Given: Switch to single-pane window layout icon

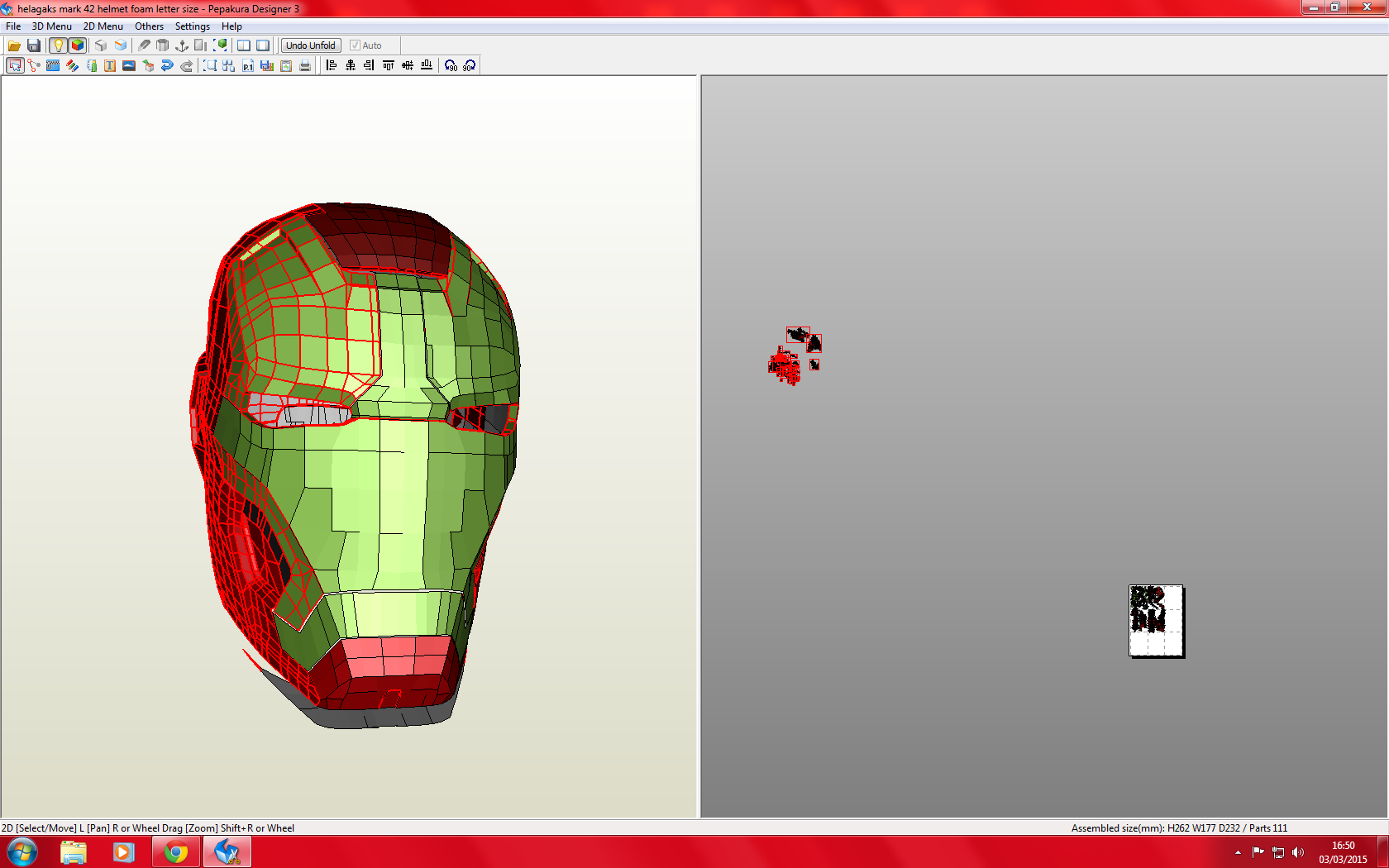Looking at the screenshot, I should pos(263,45).
